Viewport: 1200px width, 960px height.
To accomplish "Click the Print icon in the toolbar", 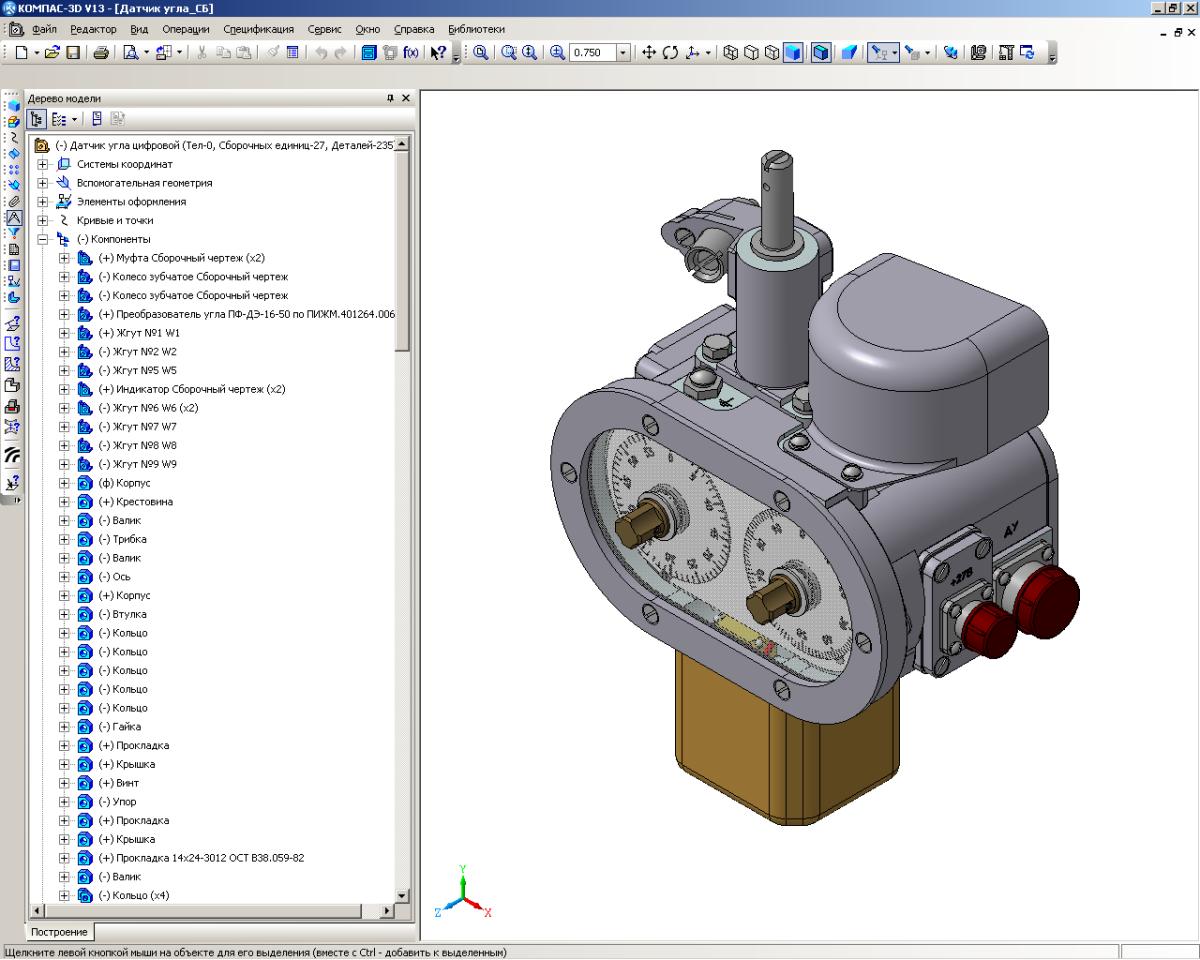I will point(101,53).
